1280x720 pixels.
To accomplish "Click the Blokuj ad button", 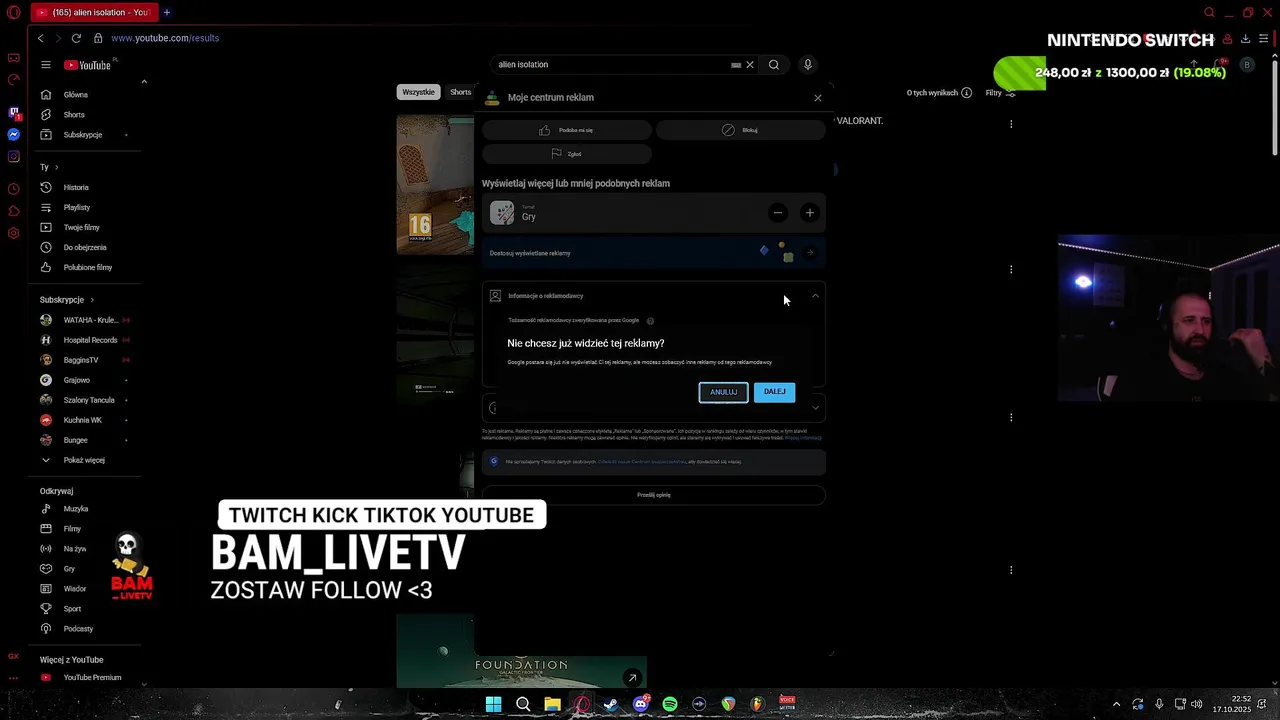I will pyautogui.click(x=741, y=130).
